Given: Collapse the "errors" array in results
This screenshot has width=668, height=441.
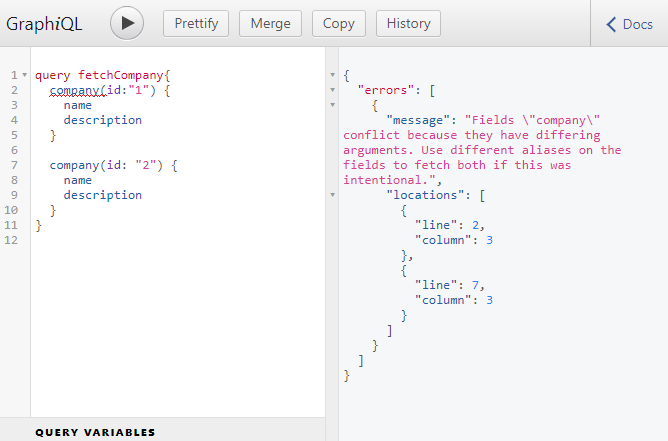Looking at the screenshot, I should pos(332,90).
